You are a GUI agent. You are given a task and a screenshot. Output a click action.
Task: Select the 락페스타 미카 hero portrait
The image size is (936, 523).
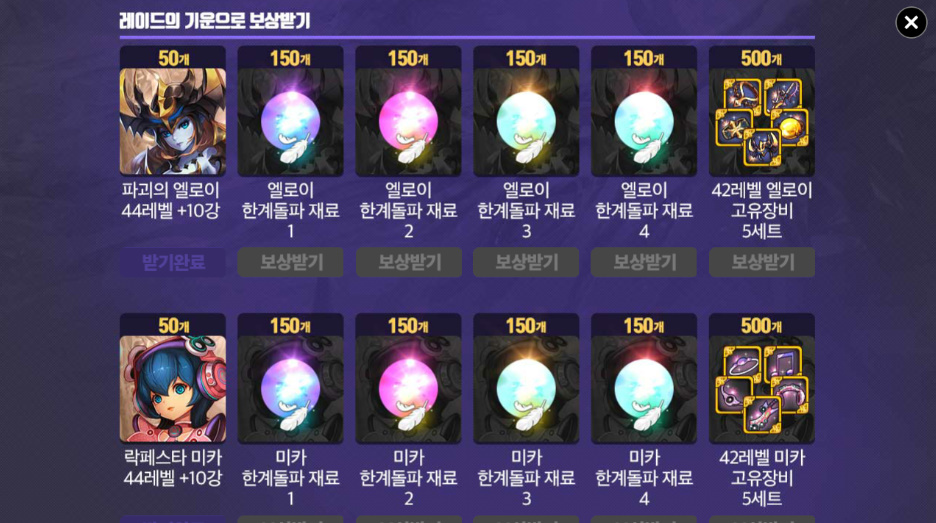(x=173, y=389)
